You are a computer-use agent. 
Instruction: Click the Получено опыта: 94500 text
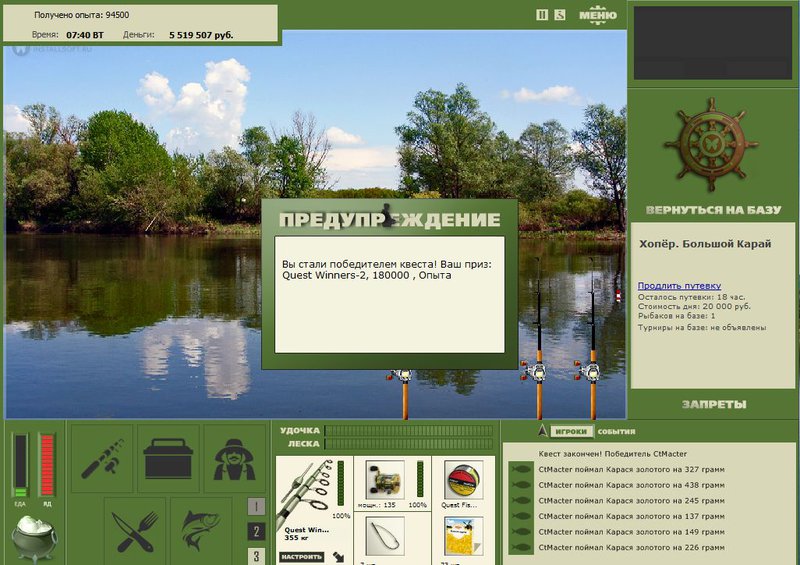(81, 15)
